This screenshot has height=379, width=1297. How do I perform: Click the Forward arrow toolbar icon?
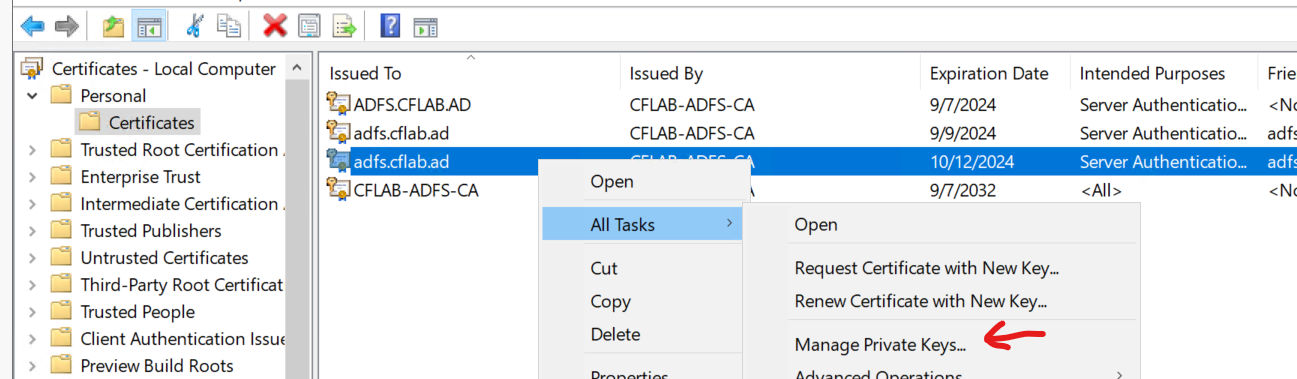(x=67, y=26)
